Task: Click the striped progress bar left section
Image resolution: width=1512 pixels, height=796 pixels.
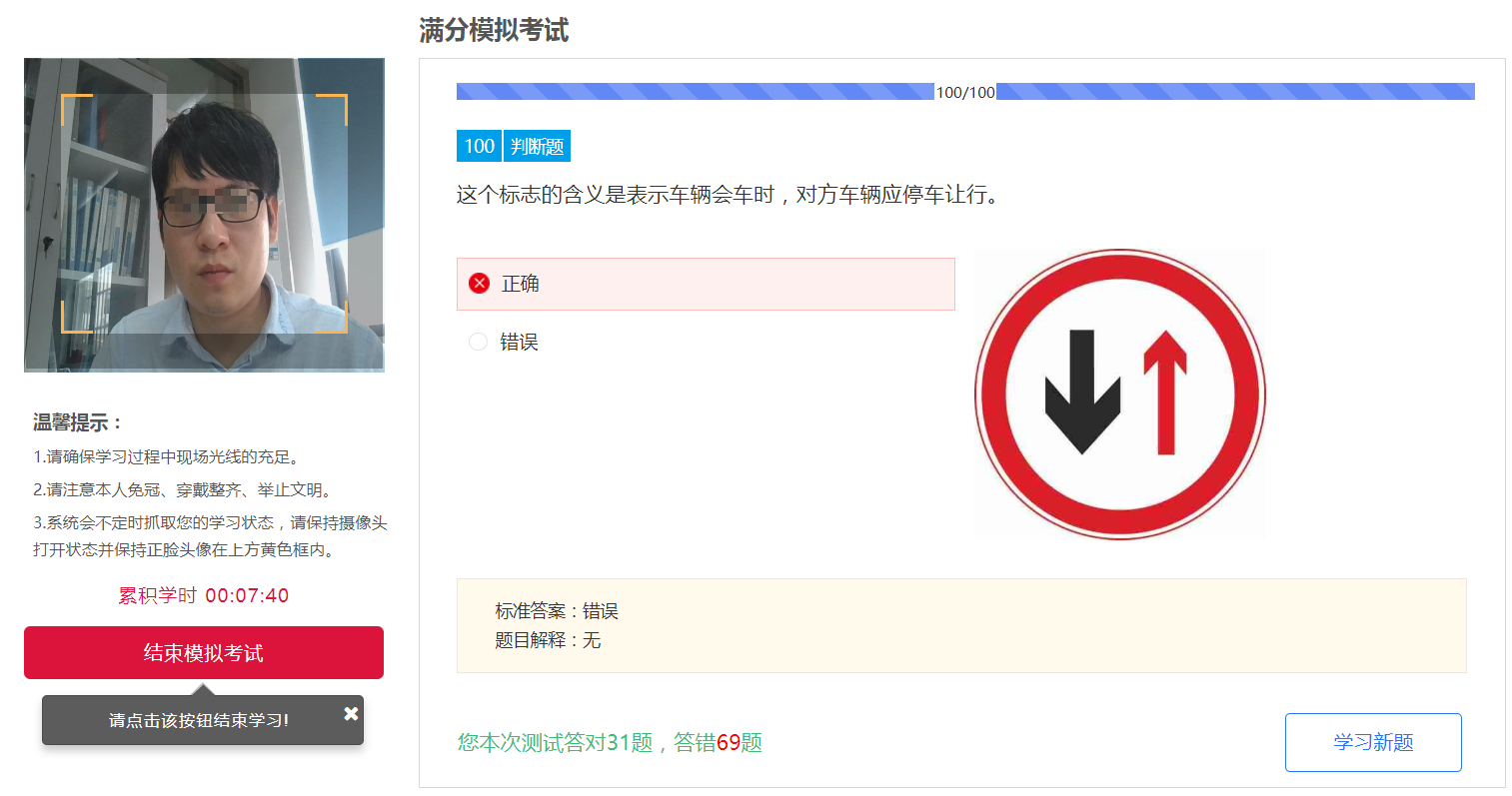Action: click(695, 92)
